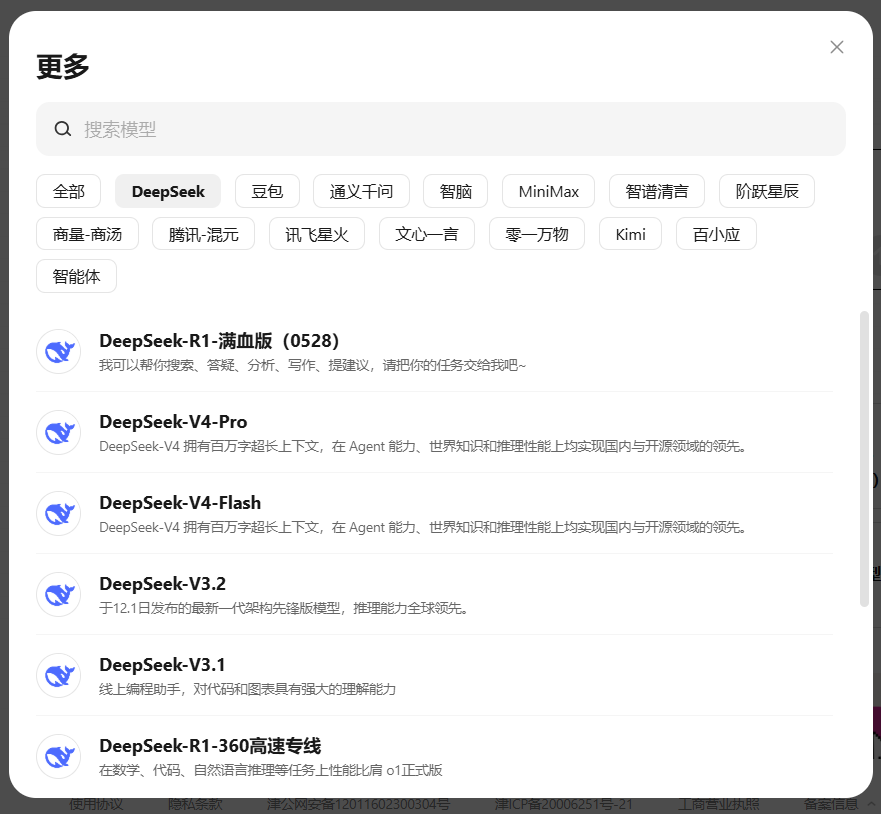Open the DeepSeek-V4-Flash model title
Image resolution: width=881 pixels, height=814 pixels.
[x=180, y=503]
